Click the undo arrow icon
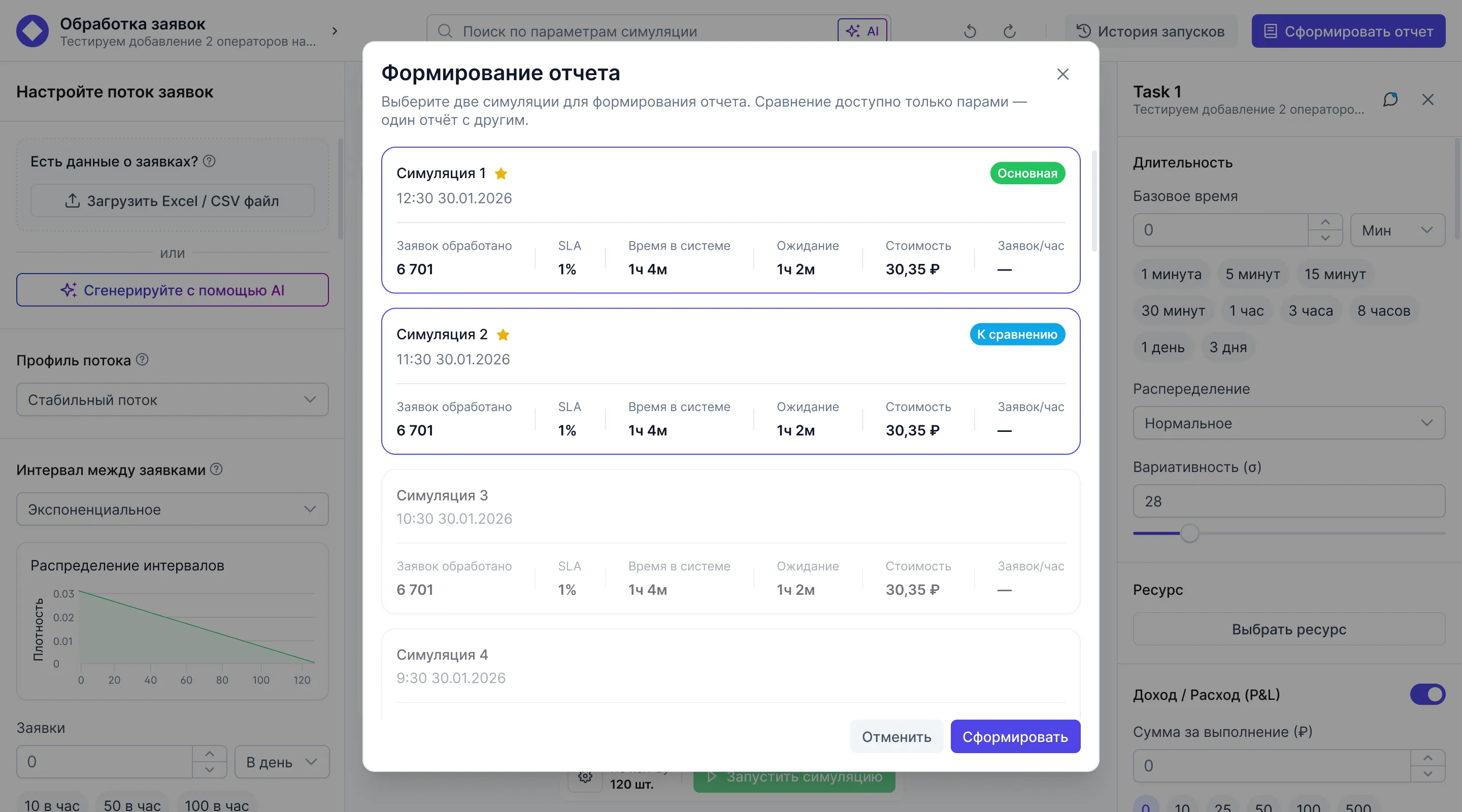This screenshot has height=812, width=1462. pos(970,31)
